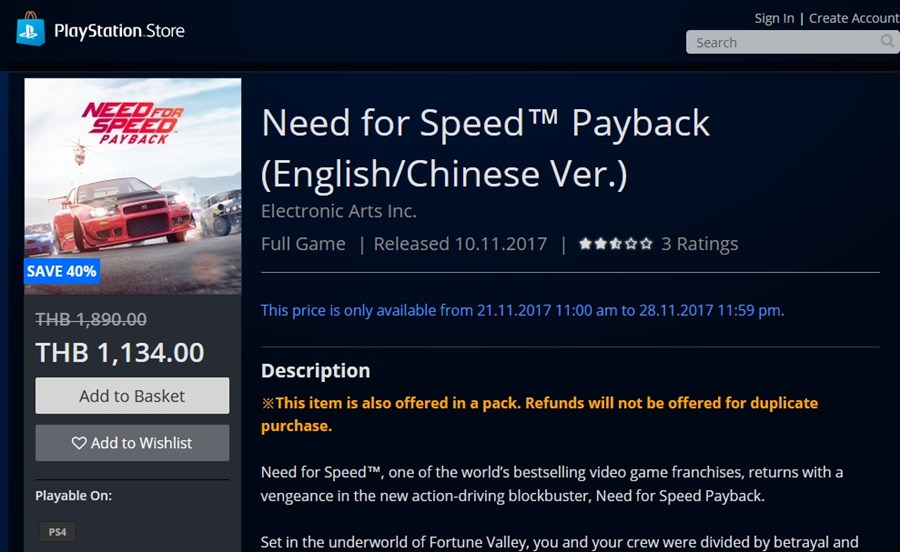The image size is (900, 552).
Task: Click the Add to Wishlist button
Action: point(132,443)
